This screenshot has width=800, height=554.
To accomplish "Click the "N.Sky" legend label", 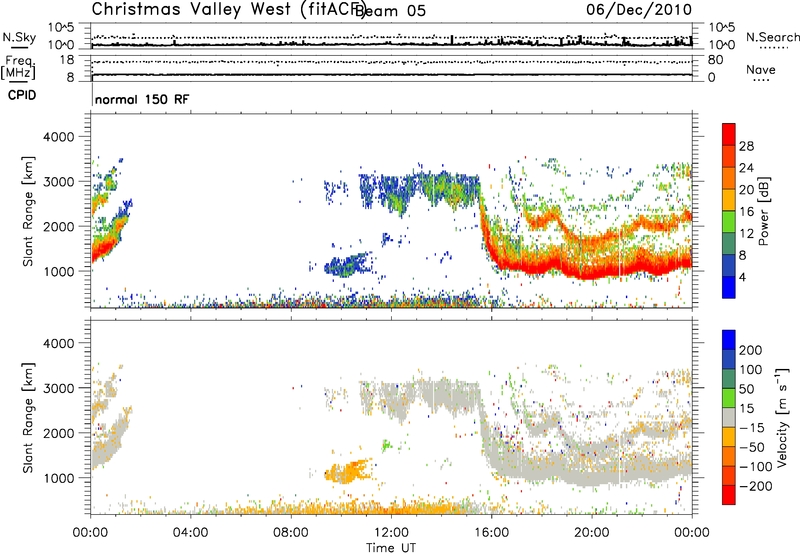I will pyautogui.click(x=19, y=37).
